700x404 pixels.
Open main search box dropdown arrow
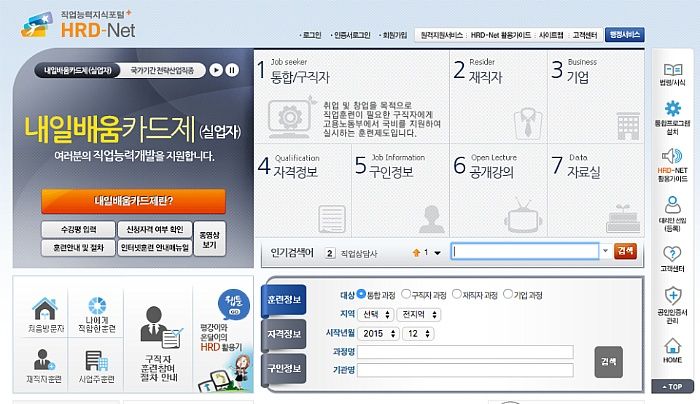[x=605, y=251]
